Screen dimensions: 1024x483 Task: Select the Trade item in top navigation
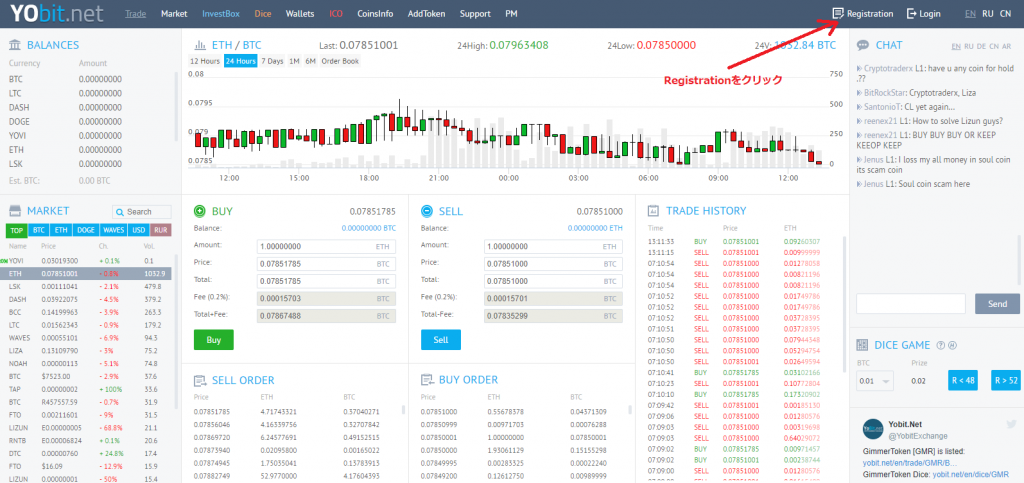135,14
